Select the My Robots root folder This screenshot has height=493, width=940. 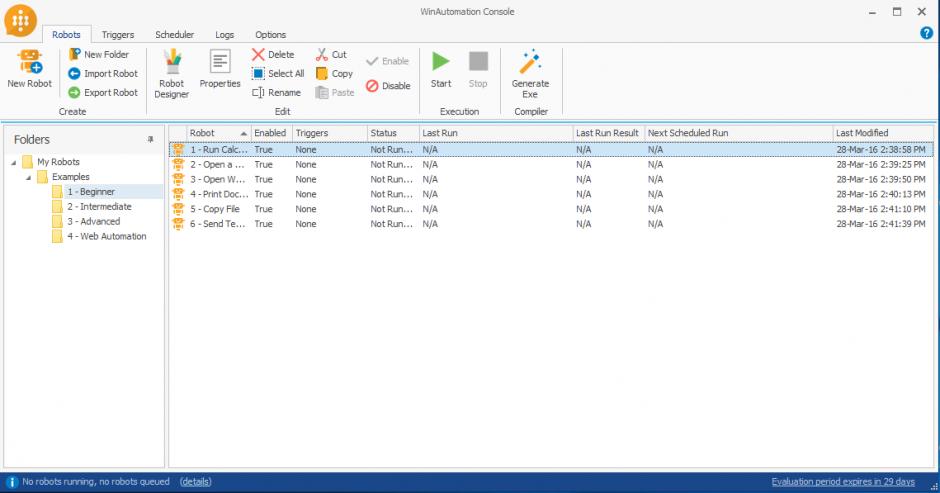pos(58,162)
